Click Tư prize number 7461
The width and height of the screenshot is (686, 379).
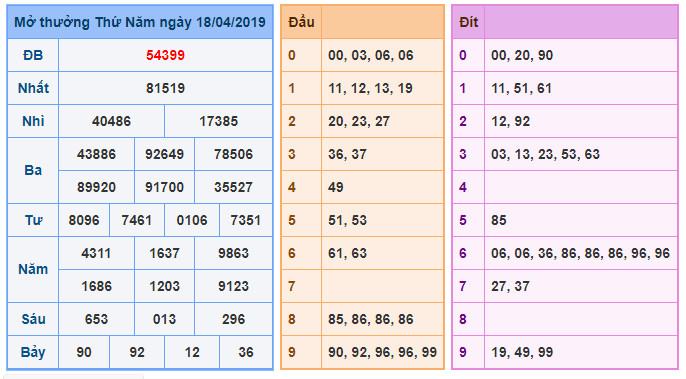[137, 220]
